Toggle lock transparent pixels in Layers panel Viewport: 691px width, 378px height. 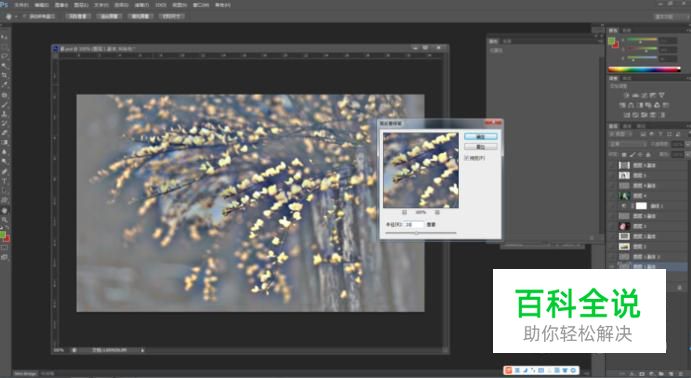point(624,155)
